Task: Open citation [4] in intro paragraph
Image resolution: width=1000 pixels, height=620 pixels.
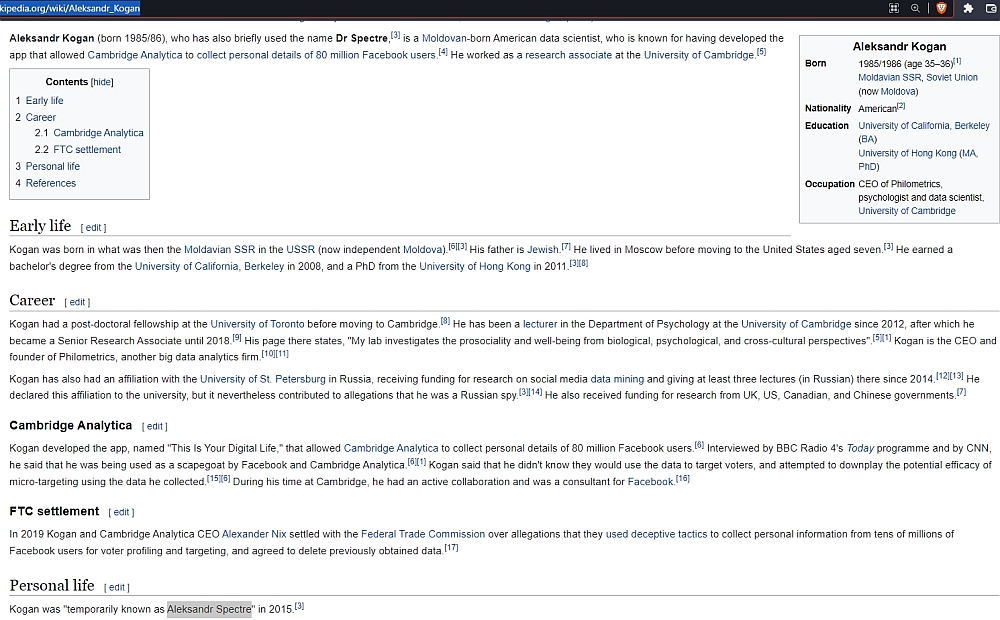Action: point(443,52)
